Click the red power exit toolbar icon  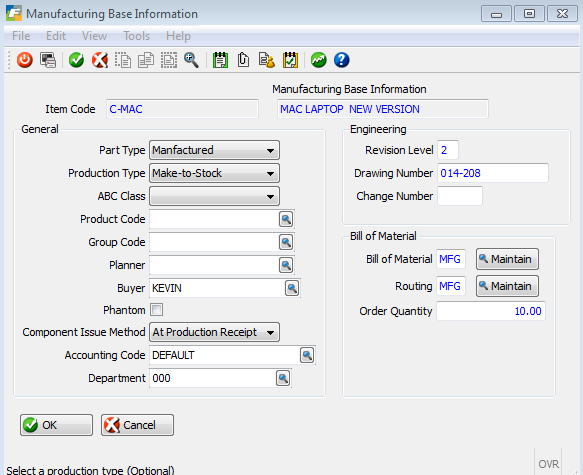25,60
